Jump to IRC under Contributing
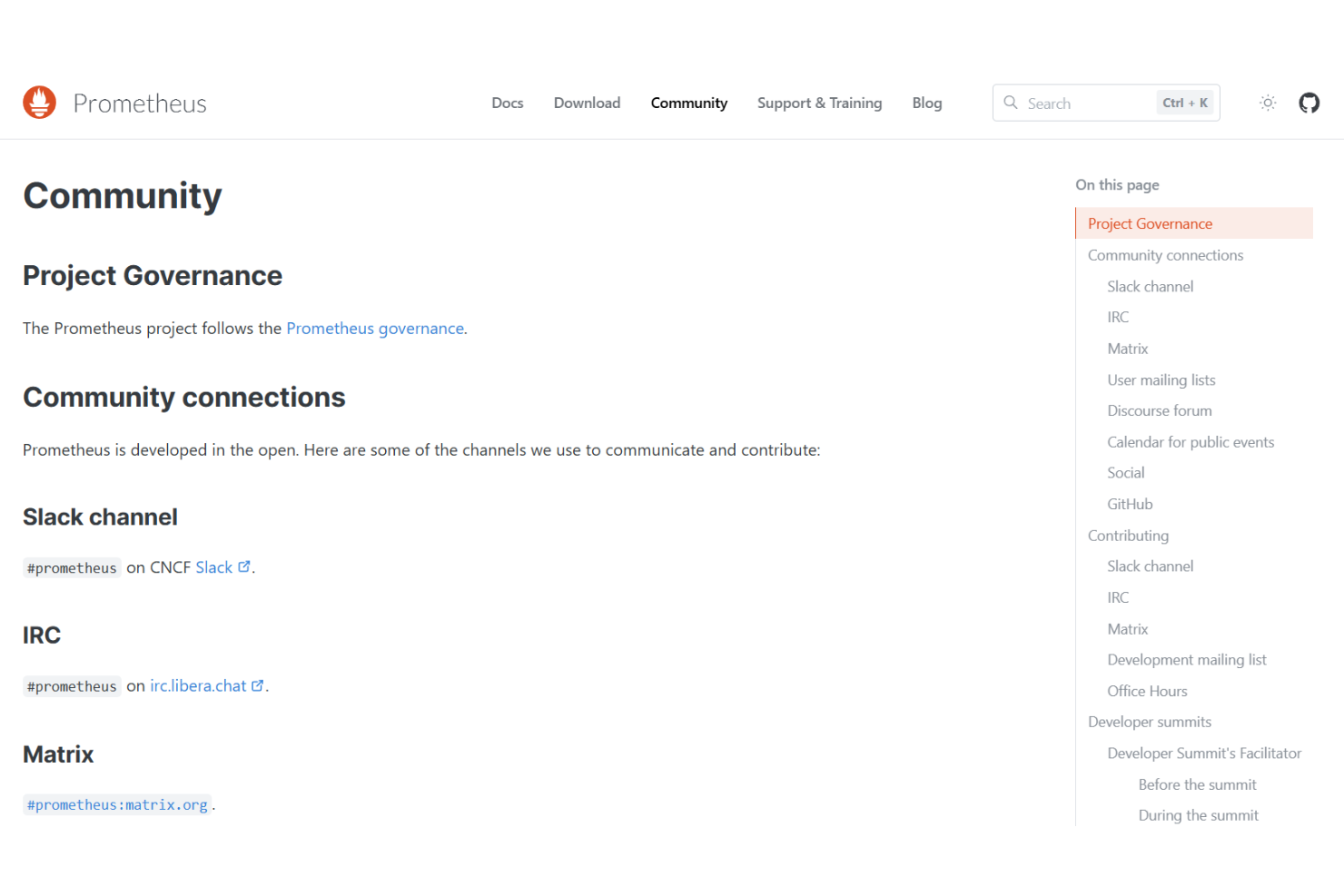Image resolution: width=1344 pixels, height=896 pixels. click(1118, 597)
